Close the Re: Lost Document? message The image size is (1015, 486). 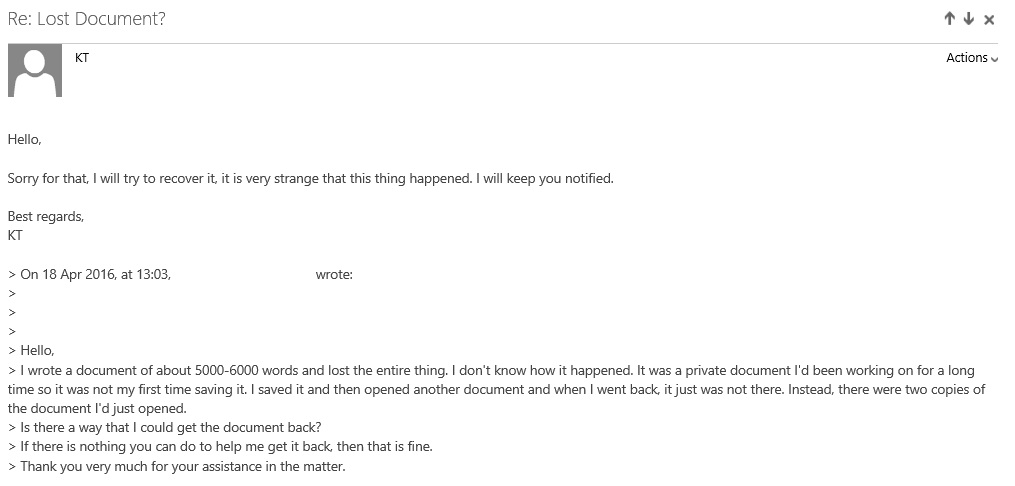pyautogui.click(x=989, y=20)
